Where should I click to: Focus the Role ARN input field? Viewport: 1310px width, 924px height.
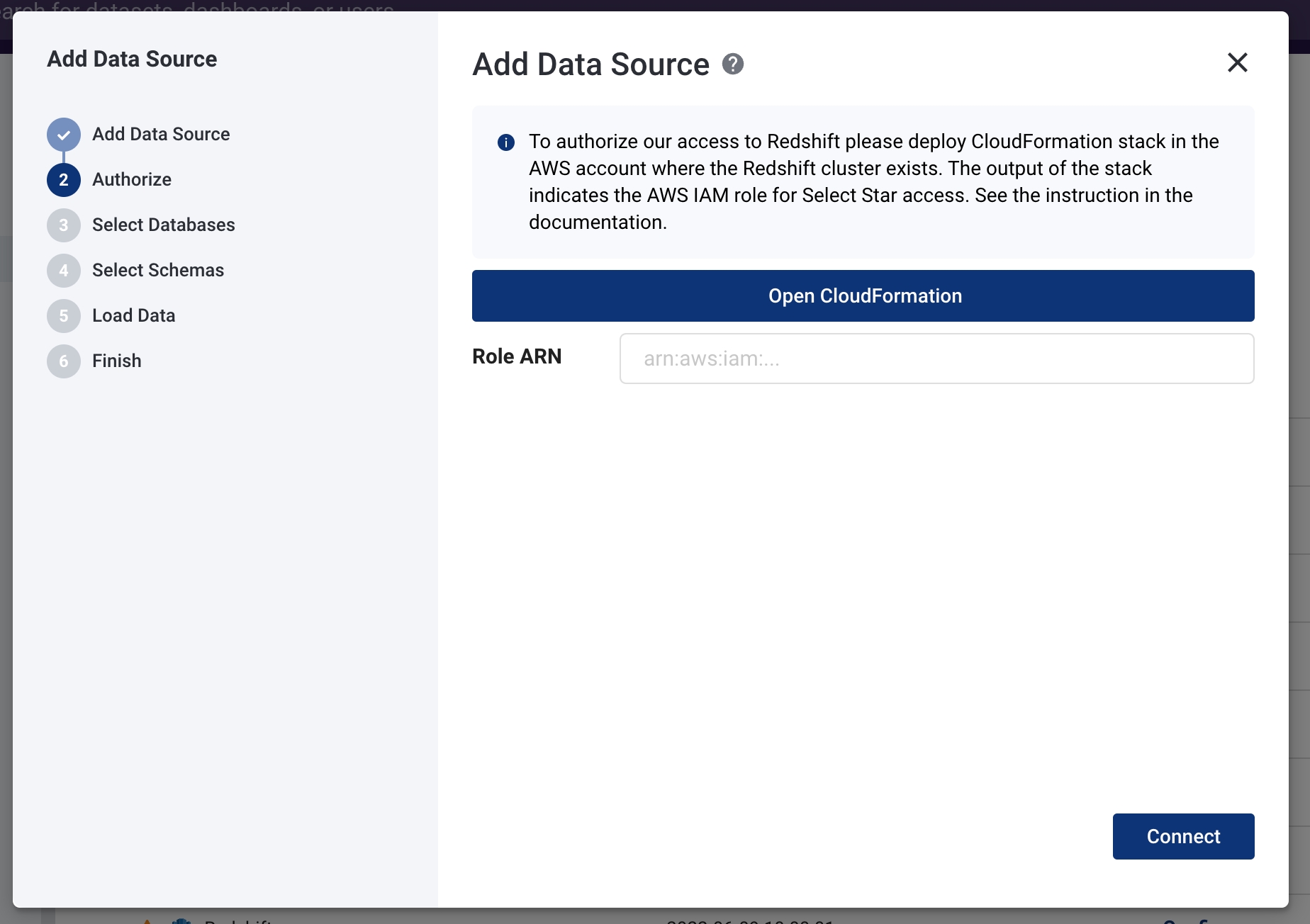point(937,359)
